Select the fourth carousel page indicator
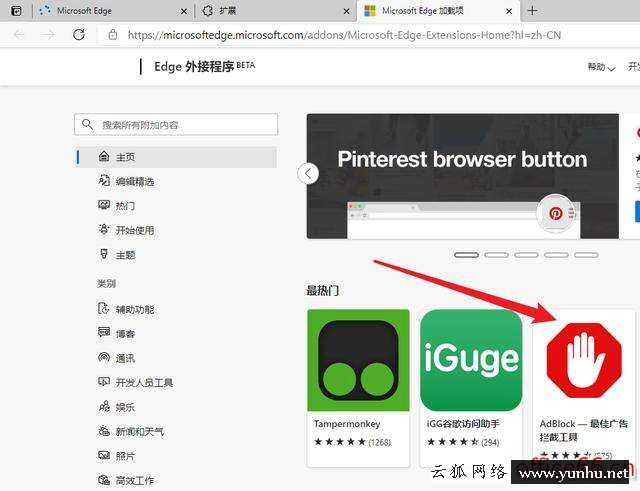640x491 pixels. point(556,255)
